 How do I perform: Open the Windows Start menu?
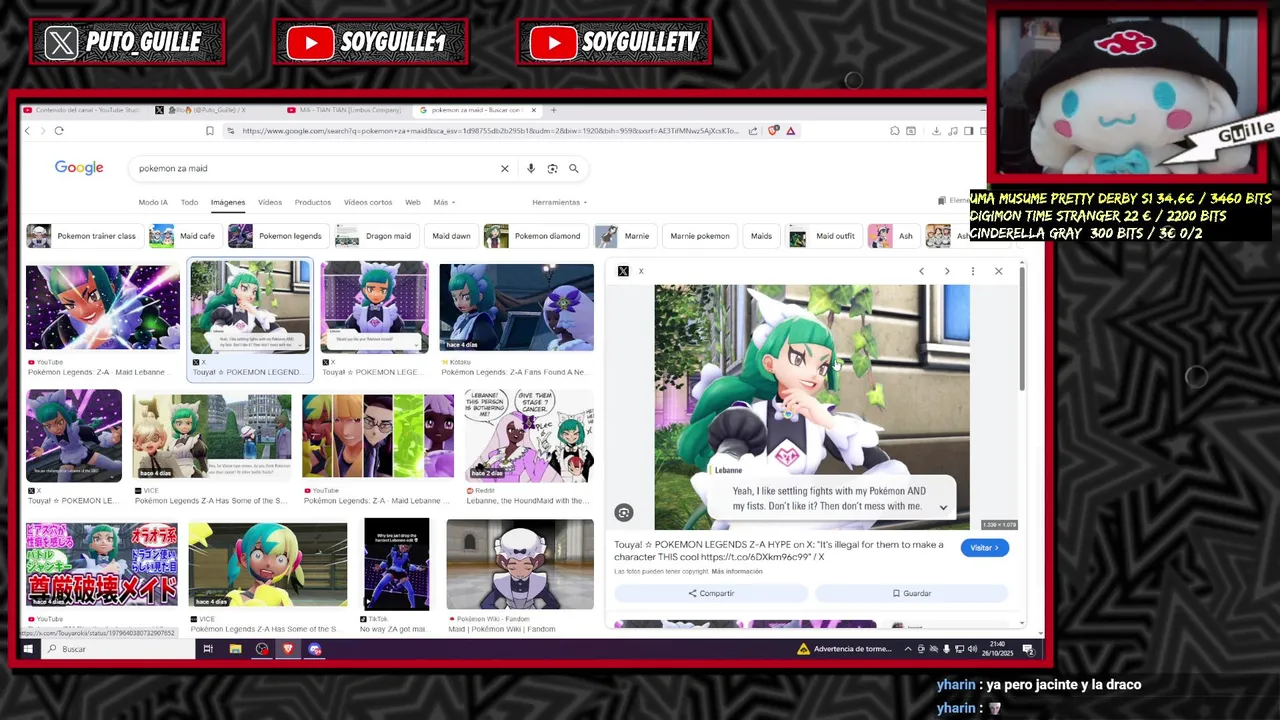tap(28, 649)
